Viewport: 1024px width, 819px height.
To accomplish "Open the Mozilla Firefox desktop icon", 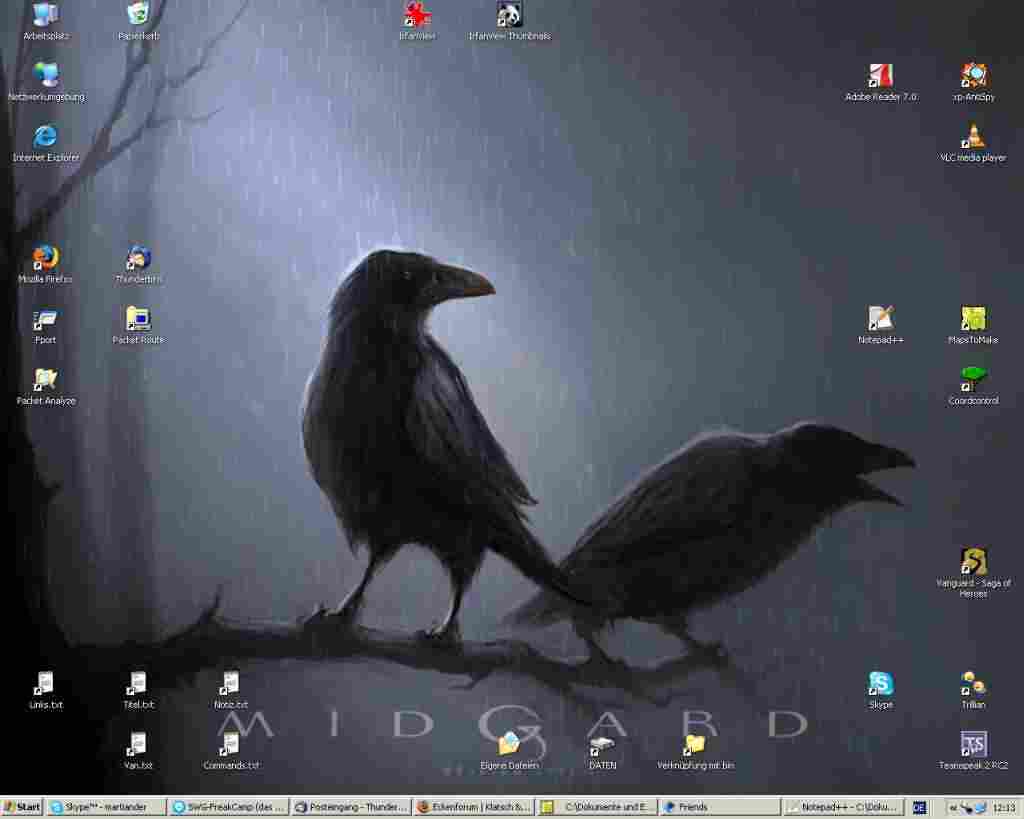I will tap(45, 259).
